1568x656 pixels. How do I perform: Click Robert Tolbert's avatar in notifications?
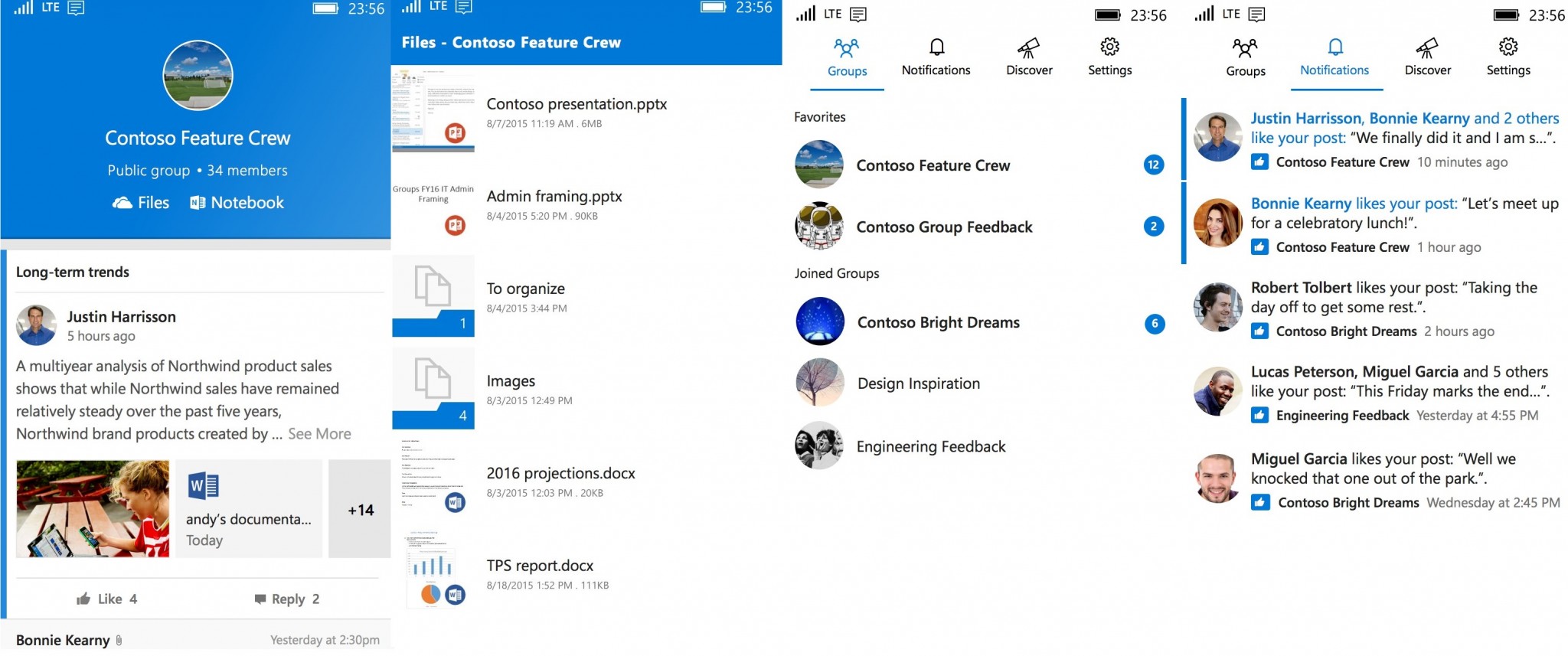pos(1217,306)
